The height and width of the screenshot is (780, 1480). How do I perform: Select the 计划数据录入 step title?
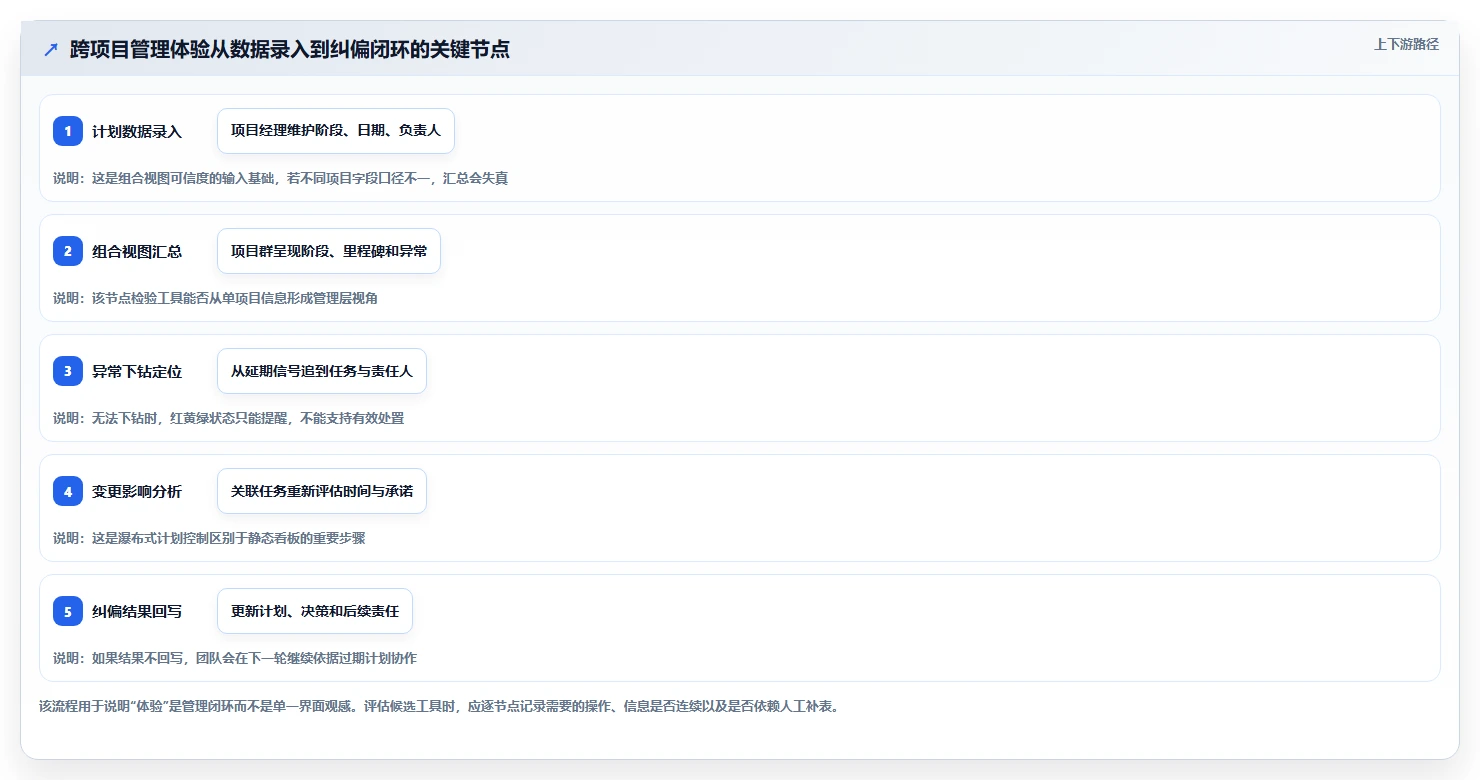point(137,131)
